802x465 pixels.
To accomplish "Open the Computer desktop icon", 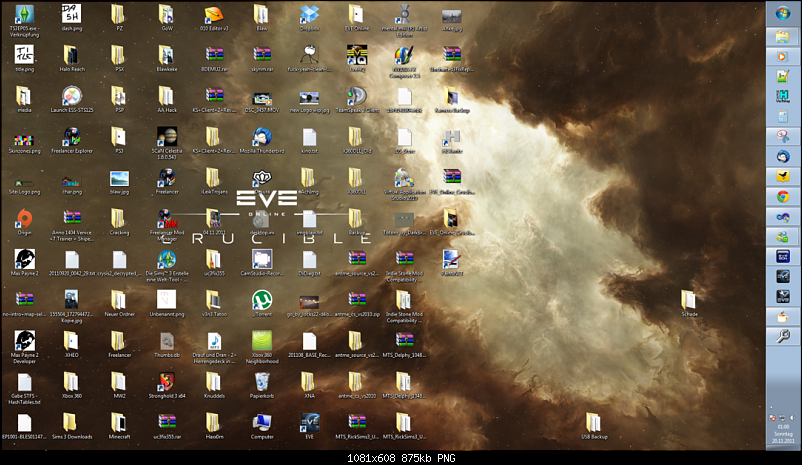I will coord(262,426).
